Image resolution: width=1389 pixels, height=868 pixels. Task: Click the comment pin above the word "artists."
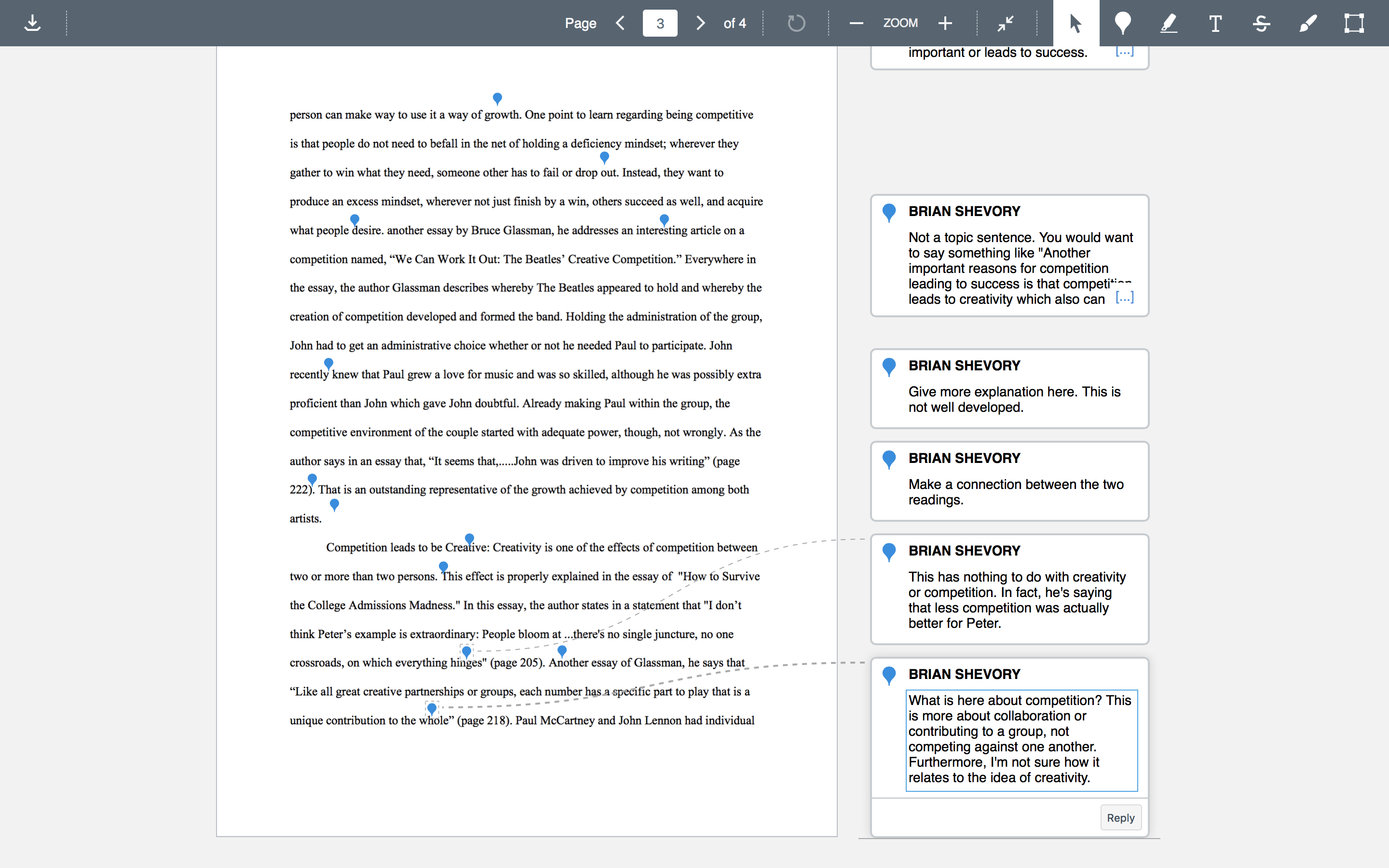pyautogui.click(x=335, y=504)
